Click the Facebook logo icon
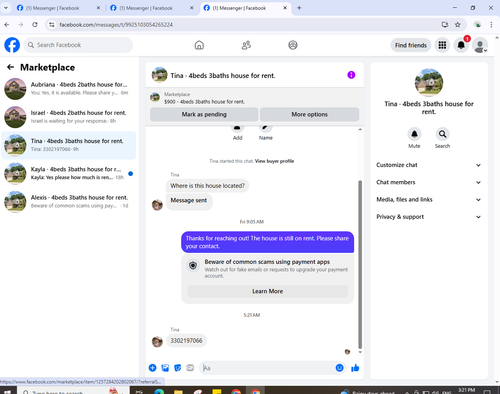 point(12,45)
